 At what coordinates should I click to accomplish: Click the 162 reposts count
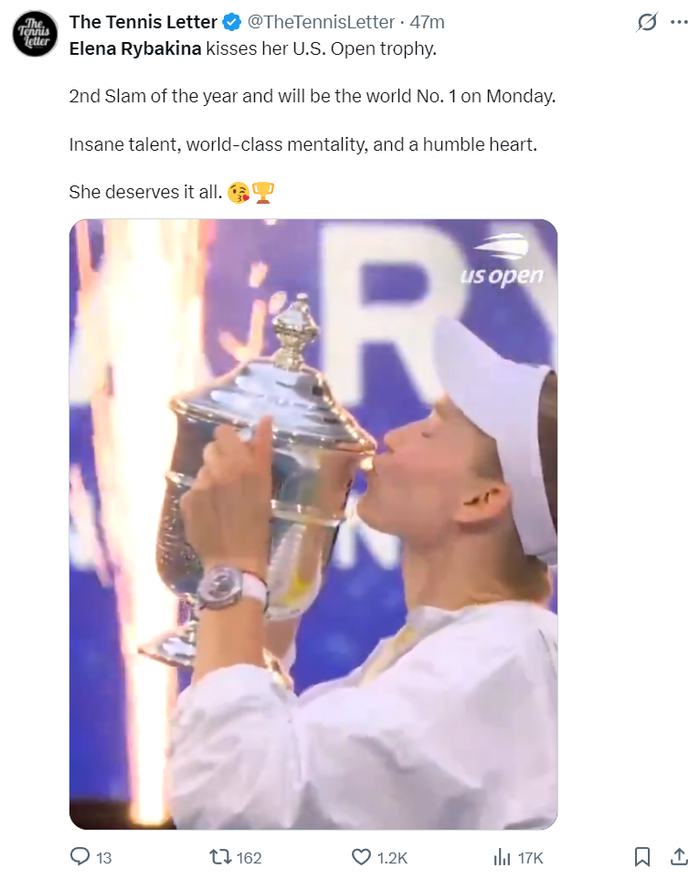[x=249, y=858]
